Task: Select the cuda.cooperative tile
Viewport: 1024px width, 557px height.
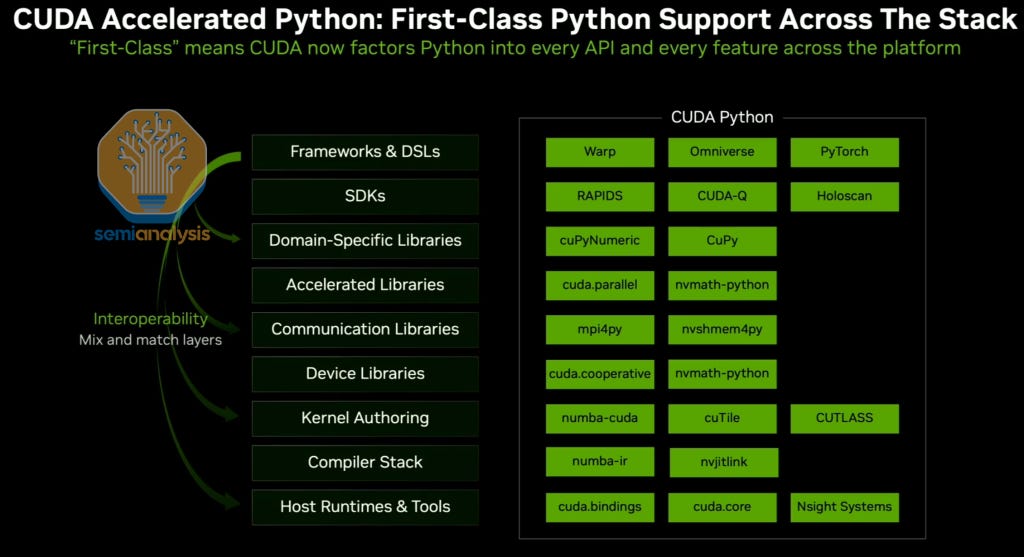Action: tap(600, 374)
